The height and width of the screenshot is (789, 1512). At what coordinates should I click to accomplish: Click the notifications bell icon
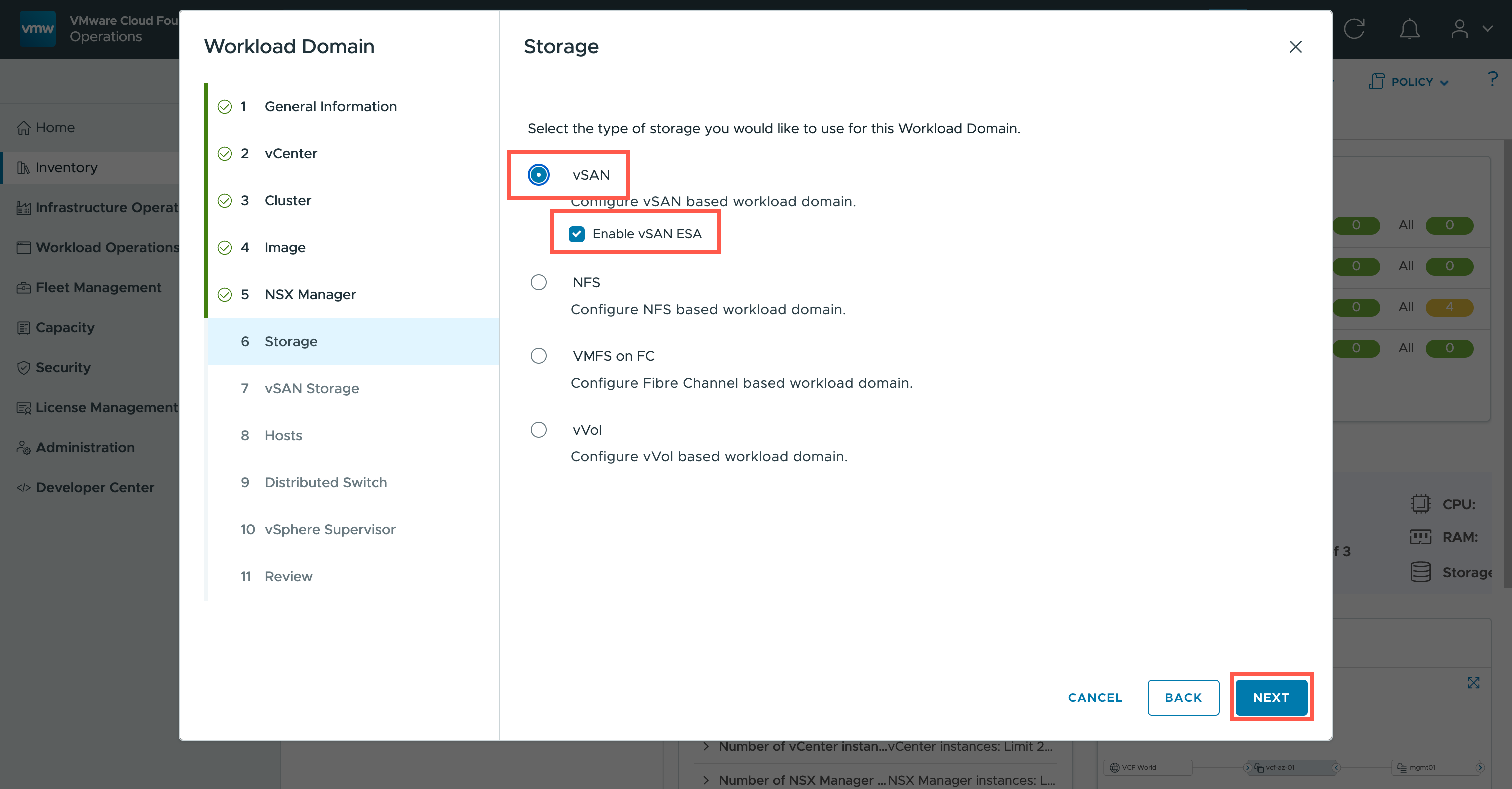click(x=1409, y=29)
